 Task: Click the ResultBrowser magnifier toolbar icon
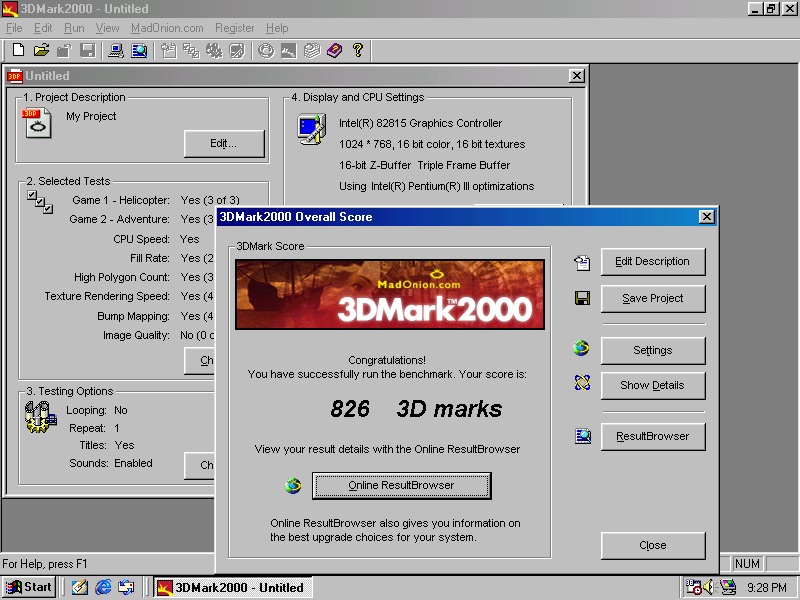click(139, 50)
